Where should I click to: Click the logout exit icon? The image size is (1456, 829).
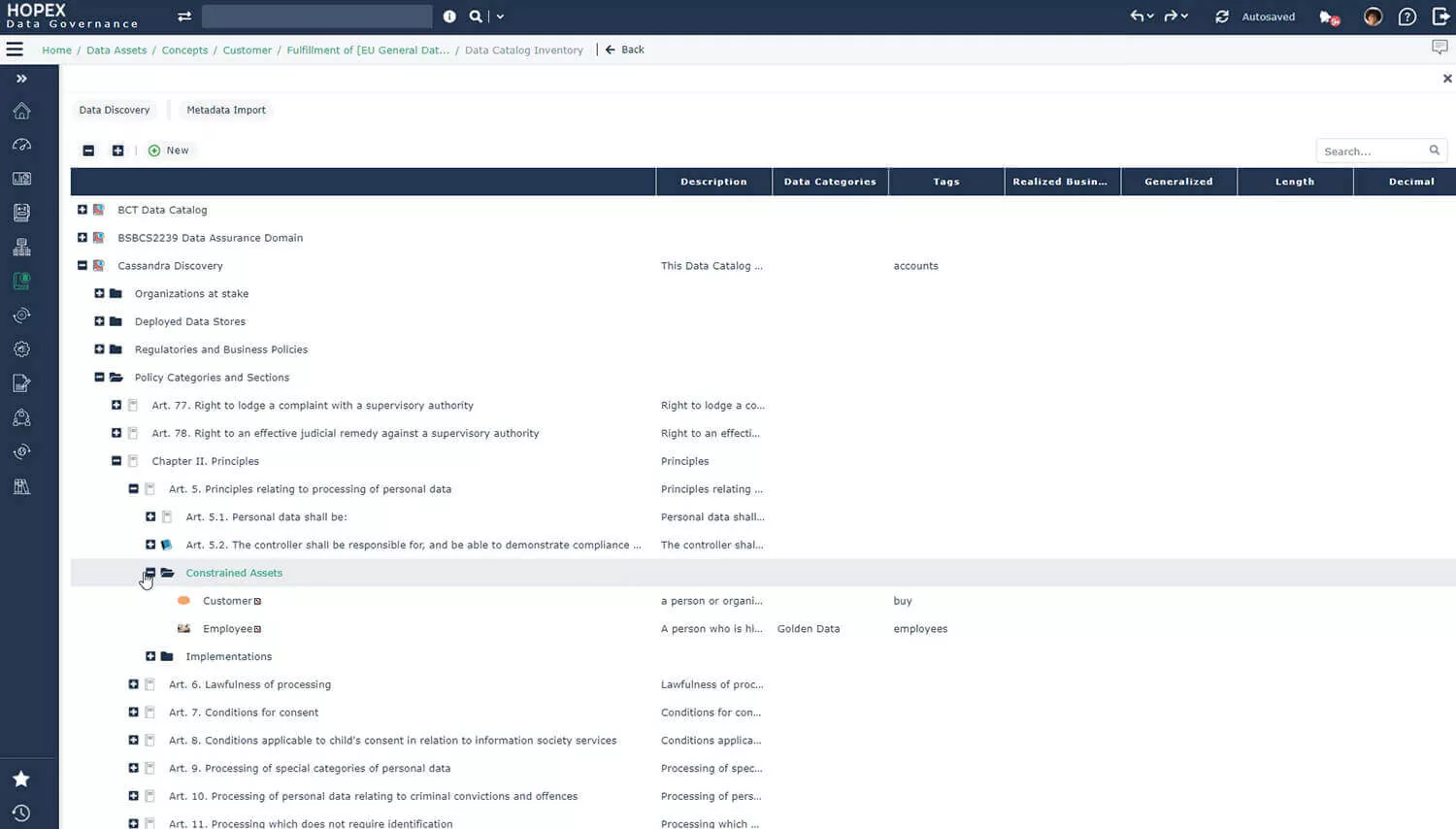[1441, 17]
